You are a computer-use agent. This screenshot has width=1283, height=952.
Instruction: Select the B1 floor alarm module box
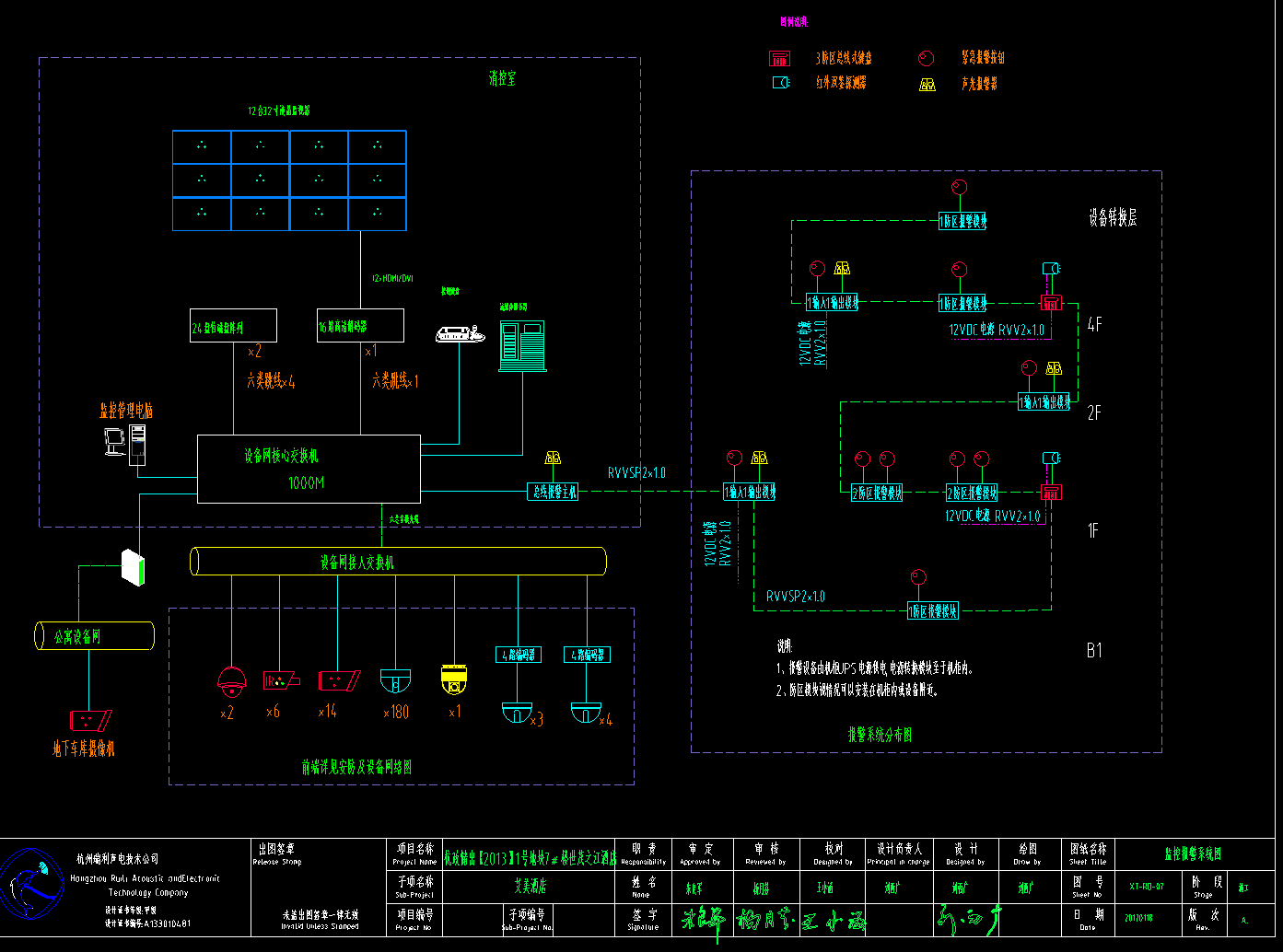[932, 611]
